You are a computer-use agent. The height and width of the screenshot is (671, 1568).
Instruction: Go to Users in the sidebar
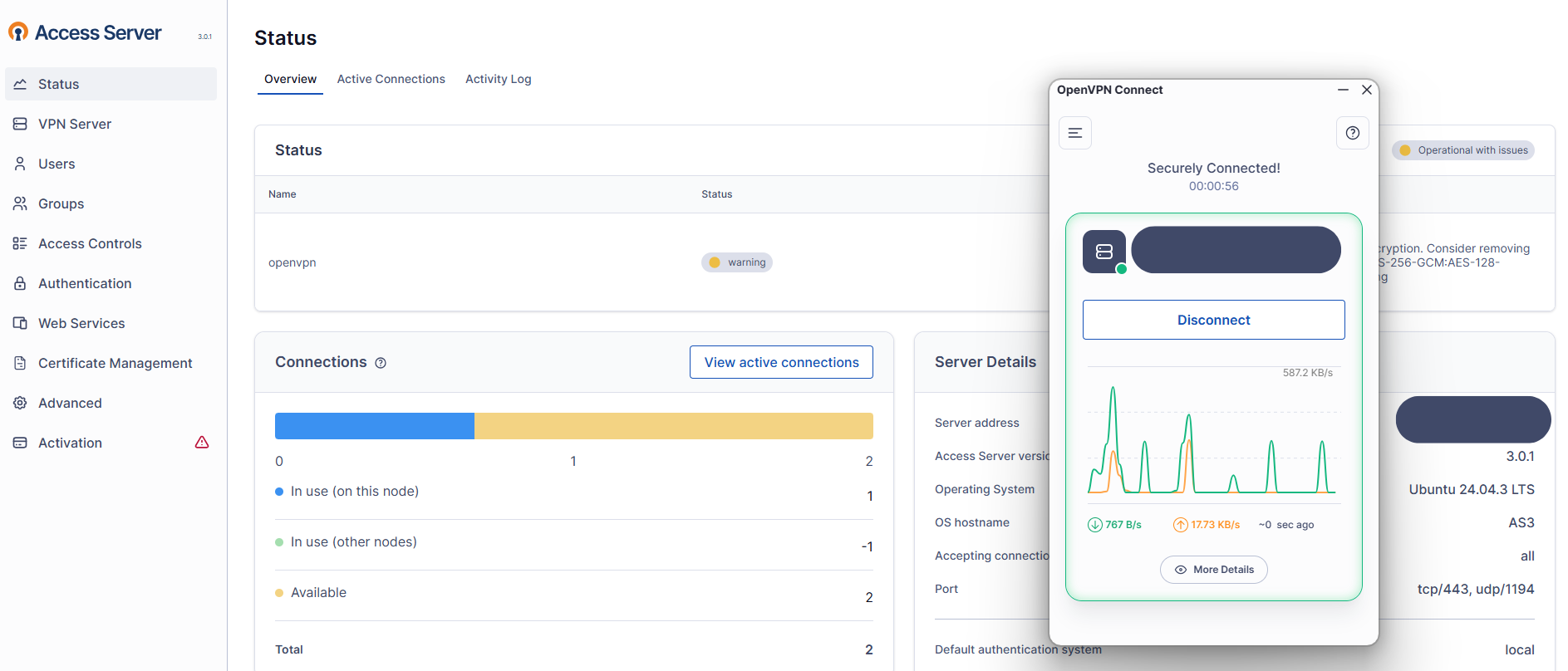111,164
